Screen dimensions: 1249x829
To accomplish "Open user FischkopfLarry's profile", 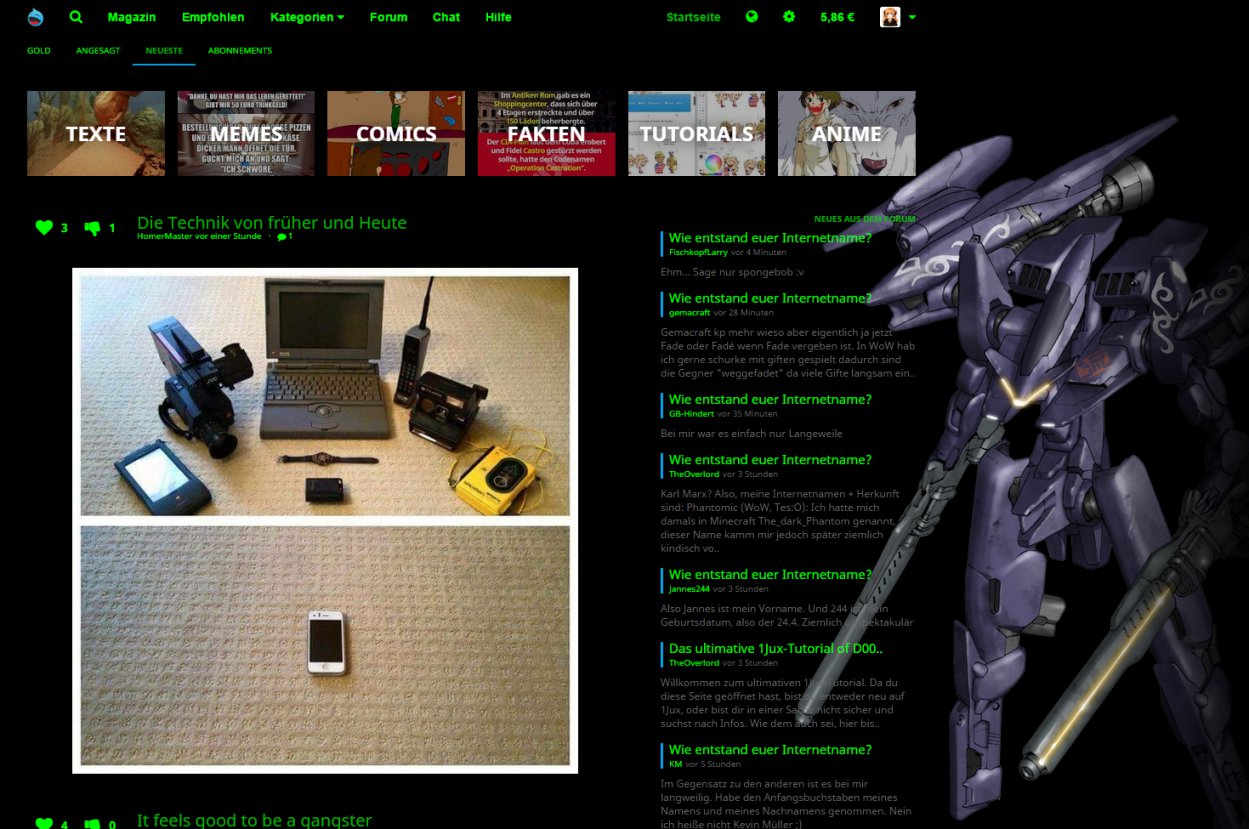I will click(x=698, y=252).
